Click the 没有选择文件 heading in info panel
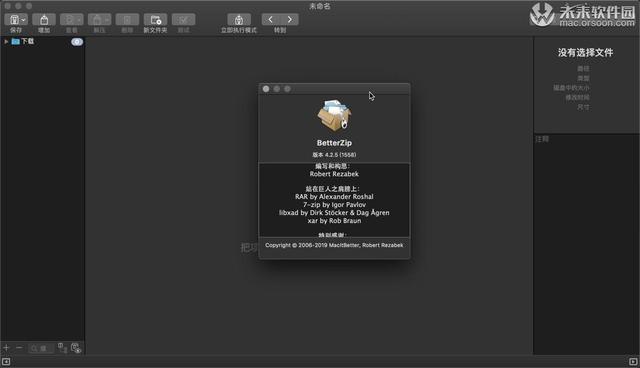 coord(586,53)
